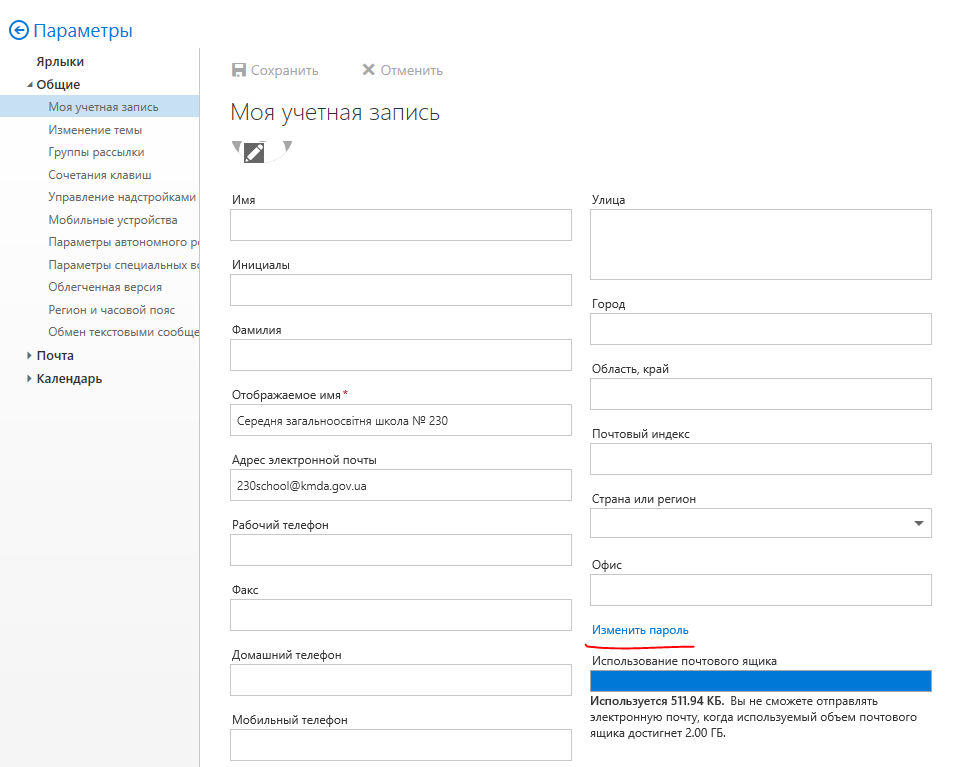Viewport: 971px width, 767px height.
Task: Click the mailbox usage progress bar
Action: [x=760, y=681]
